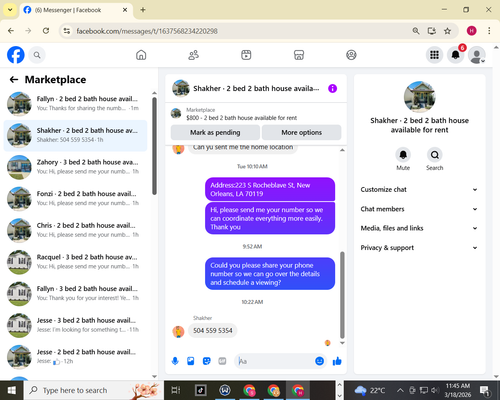This screenshot has width=500, height=400.
Task: Choose a sticker icon
Action: coord(207,361)
